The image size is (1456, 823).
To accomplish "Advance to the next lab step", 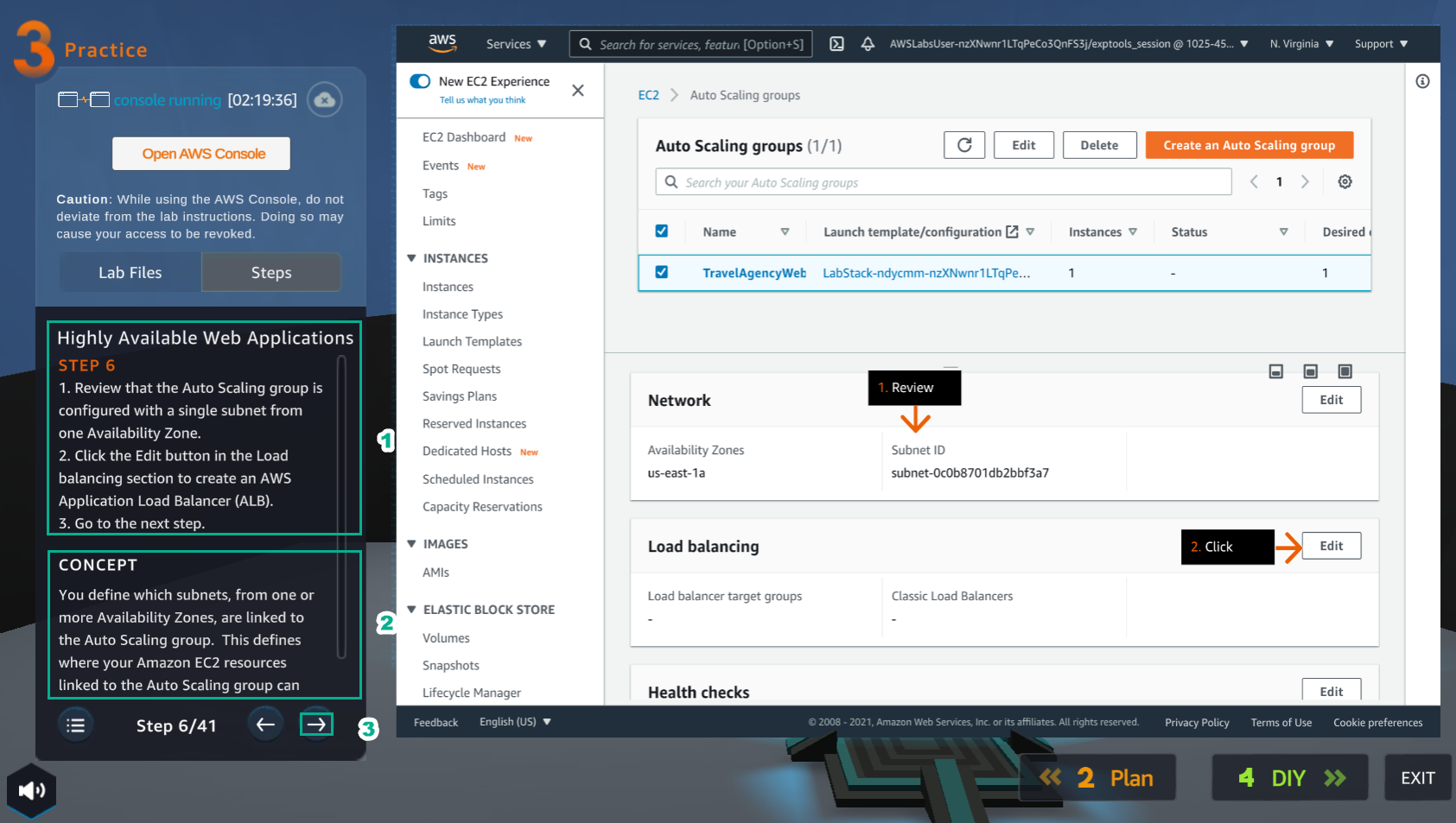I will point(316,725).
